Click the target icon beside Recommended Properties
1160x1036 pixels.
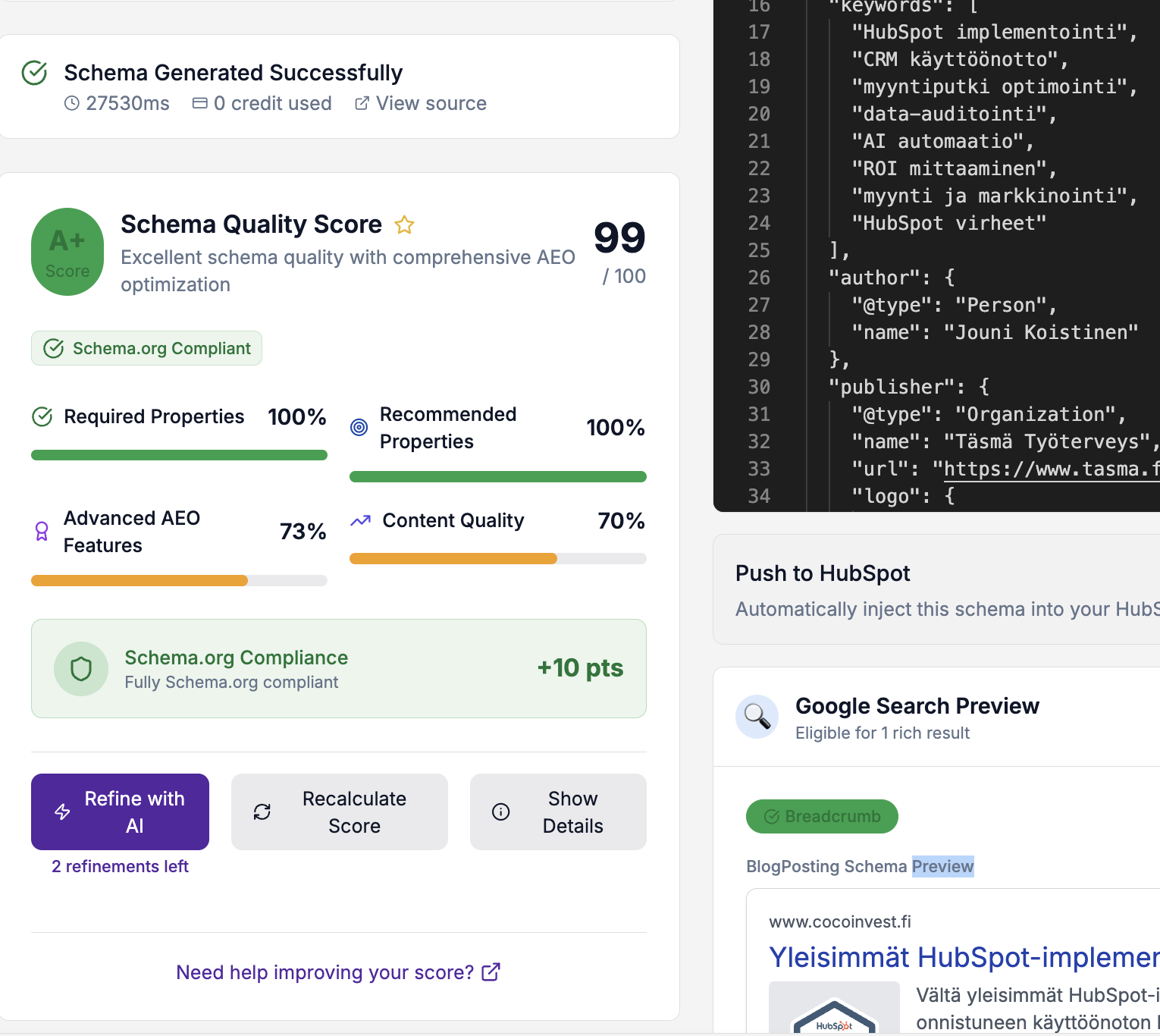pyautogui.click(x=359, y=428)
